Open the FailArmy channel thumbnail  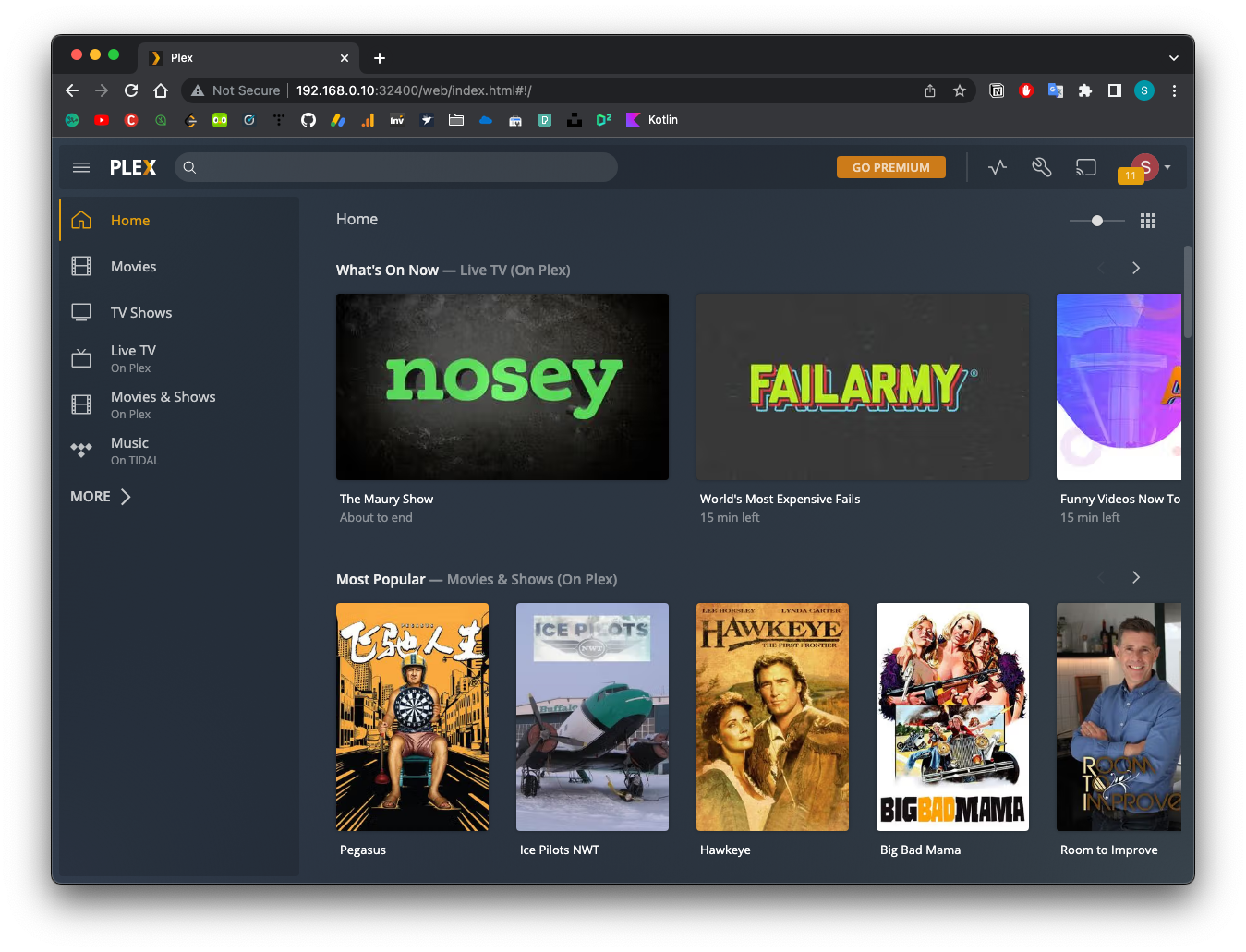(x=863, y=387)
